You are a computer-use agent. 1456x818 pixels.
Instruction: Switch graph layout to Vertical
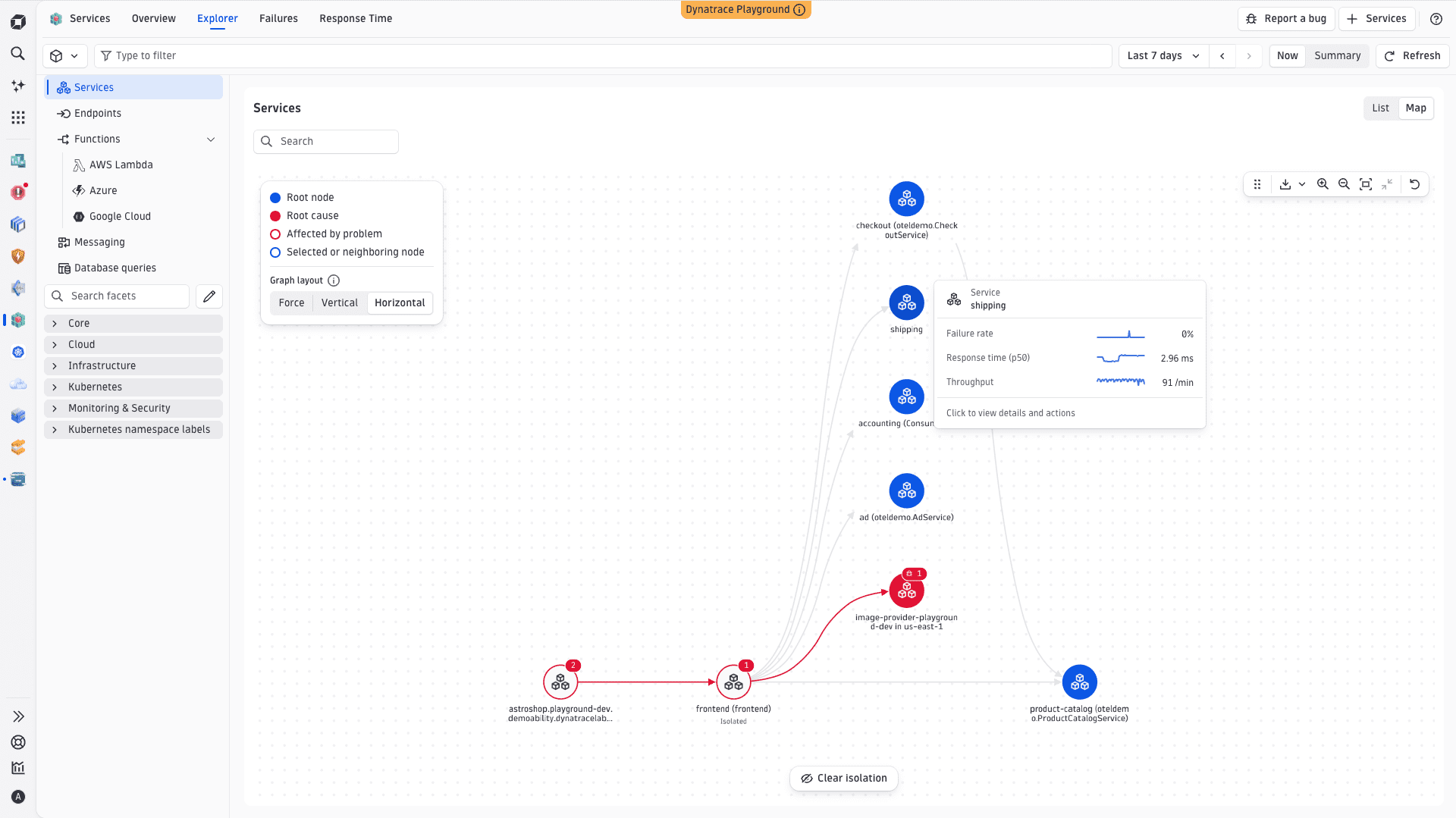(339, 303)
